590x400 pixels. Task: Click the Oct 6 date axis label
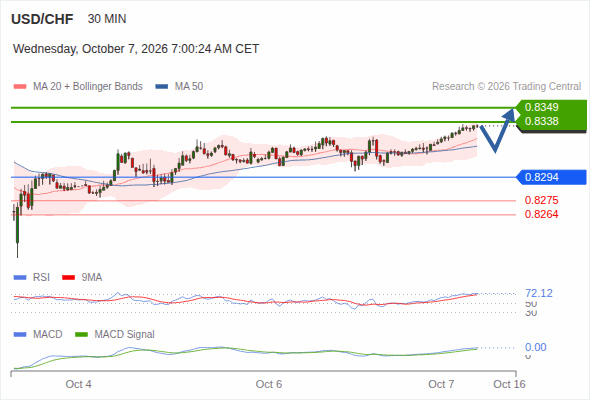click(269, 384)
